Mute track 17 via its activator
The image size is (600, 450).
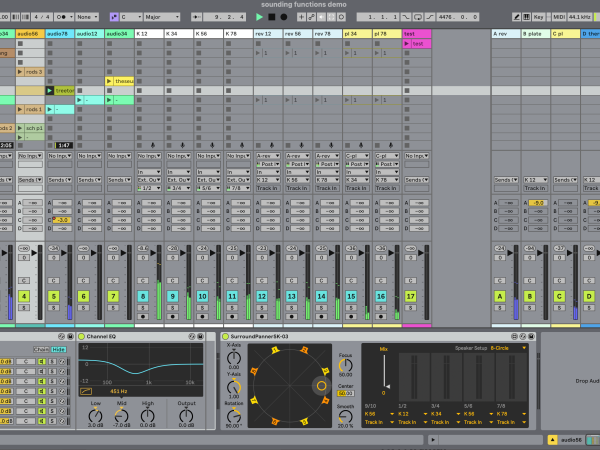pos(410,297)
